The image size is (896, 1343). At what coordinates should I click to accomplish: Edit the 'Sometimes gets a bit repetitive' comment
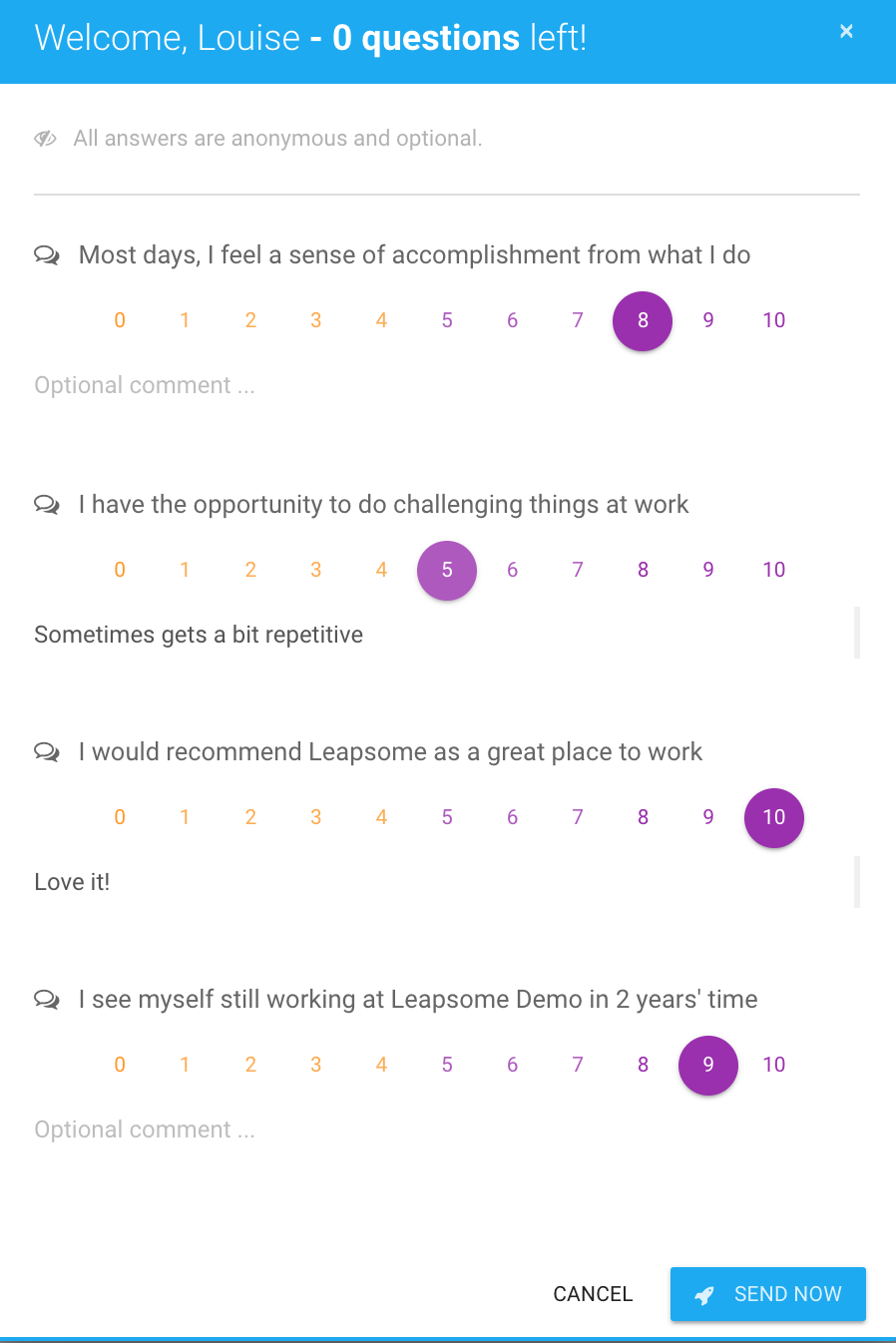point(447,635)
